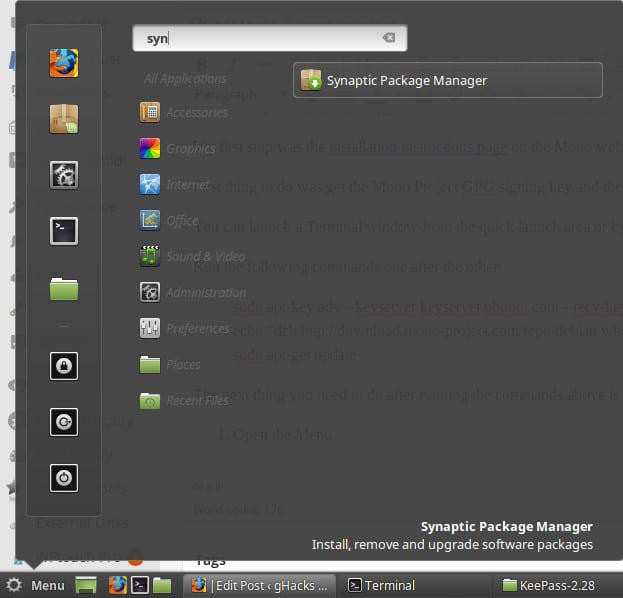
Task: Click the Quit power icon
Action: click(x=64, y=478)
